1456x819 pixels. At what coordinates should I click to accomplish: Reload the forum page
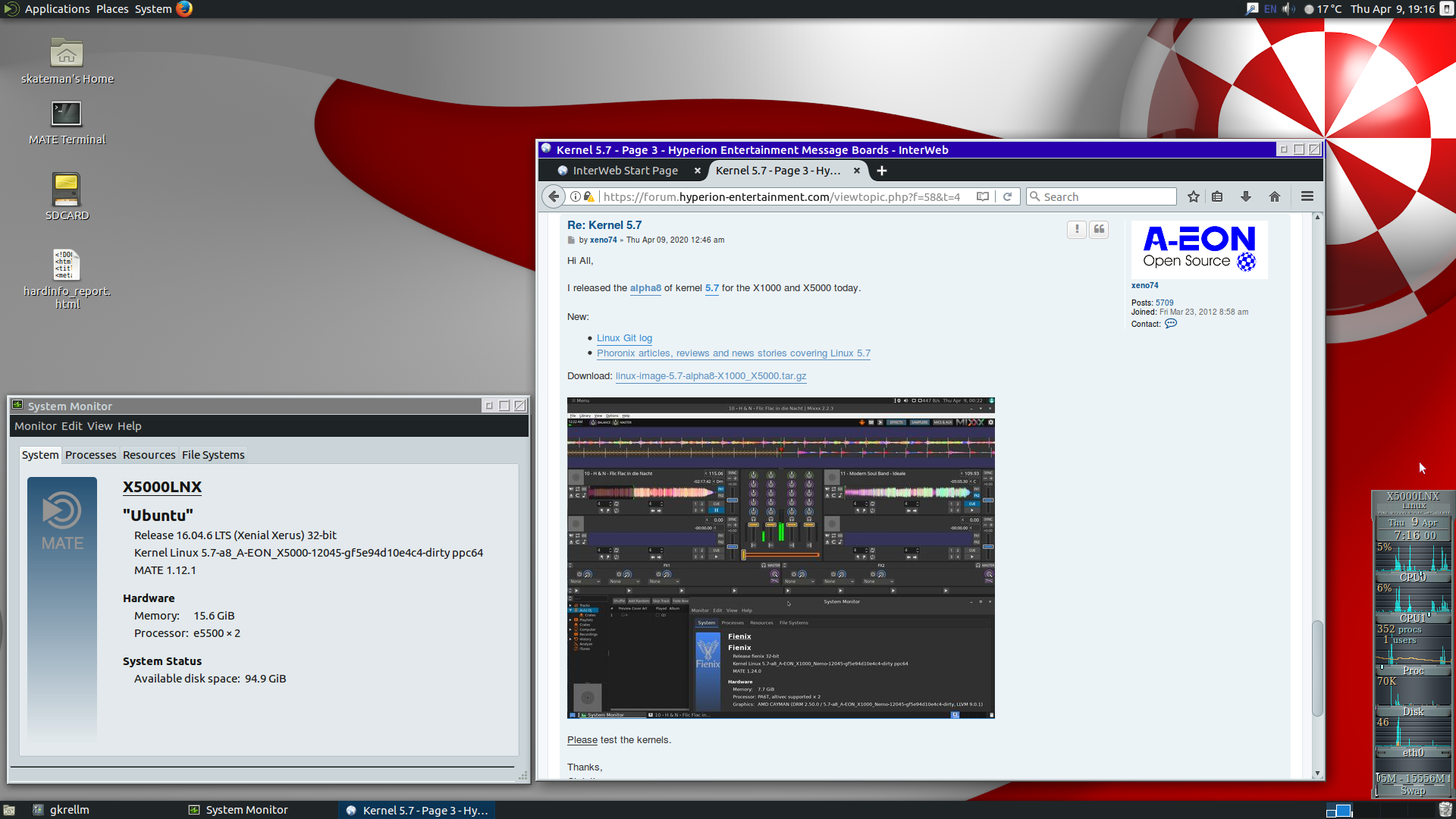(x=1008, y=196)
